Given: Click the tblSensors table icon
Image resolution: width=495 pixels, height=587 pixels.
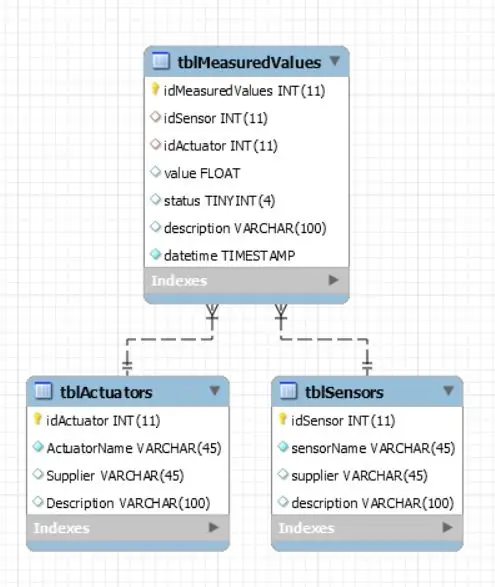Looking at the screenshot, I should tap(288, 391).
